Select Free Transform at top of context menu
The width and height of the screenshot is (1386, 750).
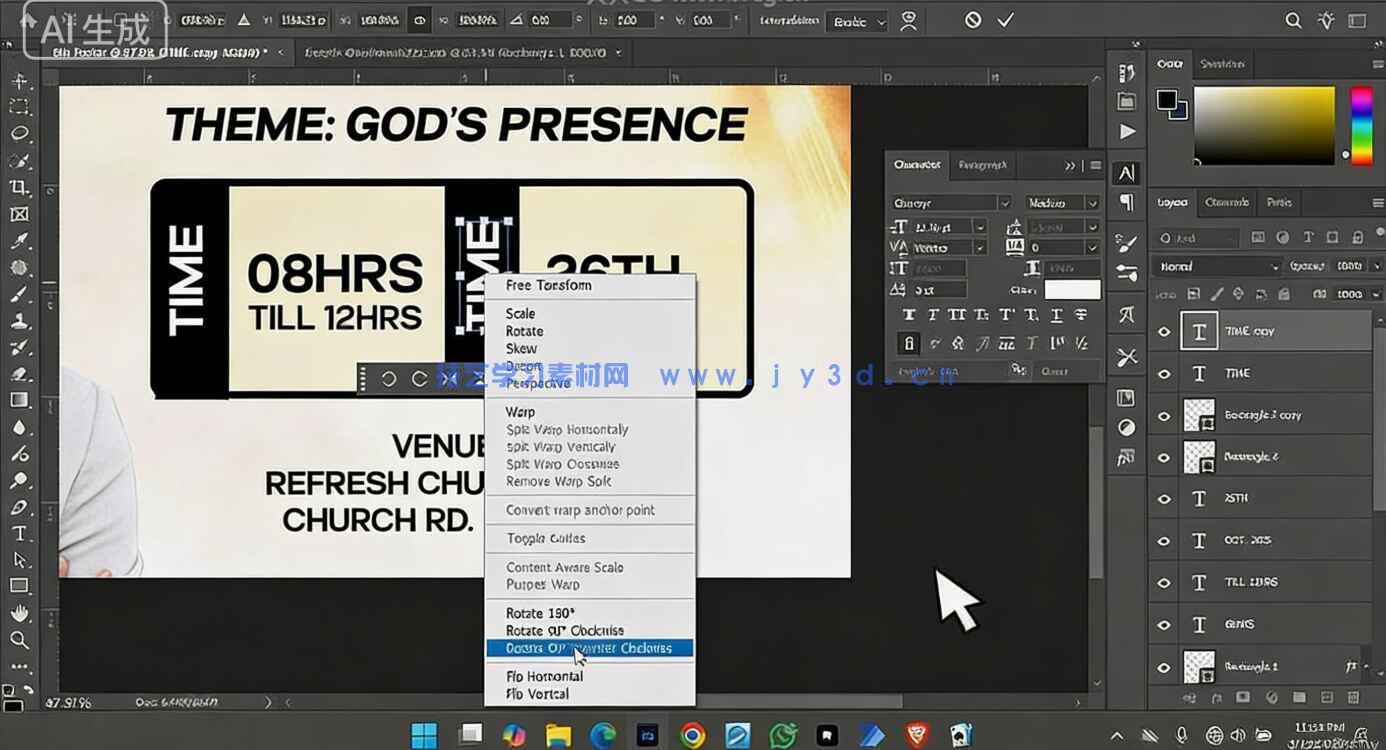click(545, 284)
